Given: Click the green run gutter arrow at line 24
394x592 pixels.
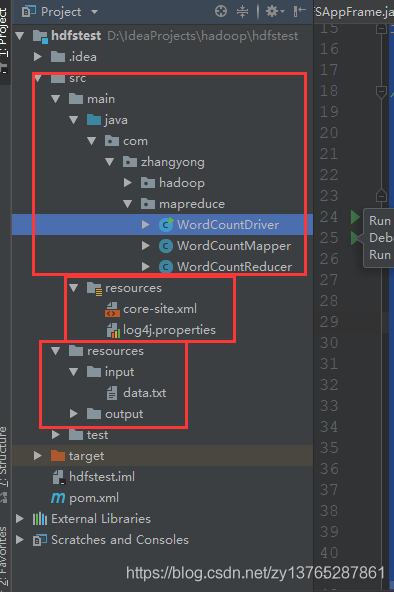Looking at the screenshot, I should click(355, 217).
